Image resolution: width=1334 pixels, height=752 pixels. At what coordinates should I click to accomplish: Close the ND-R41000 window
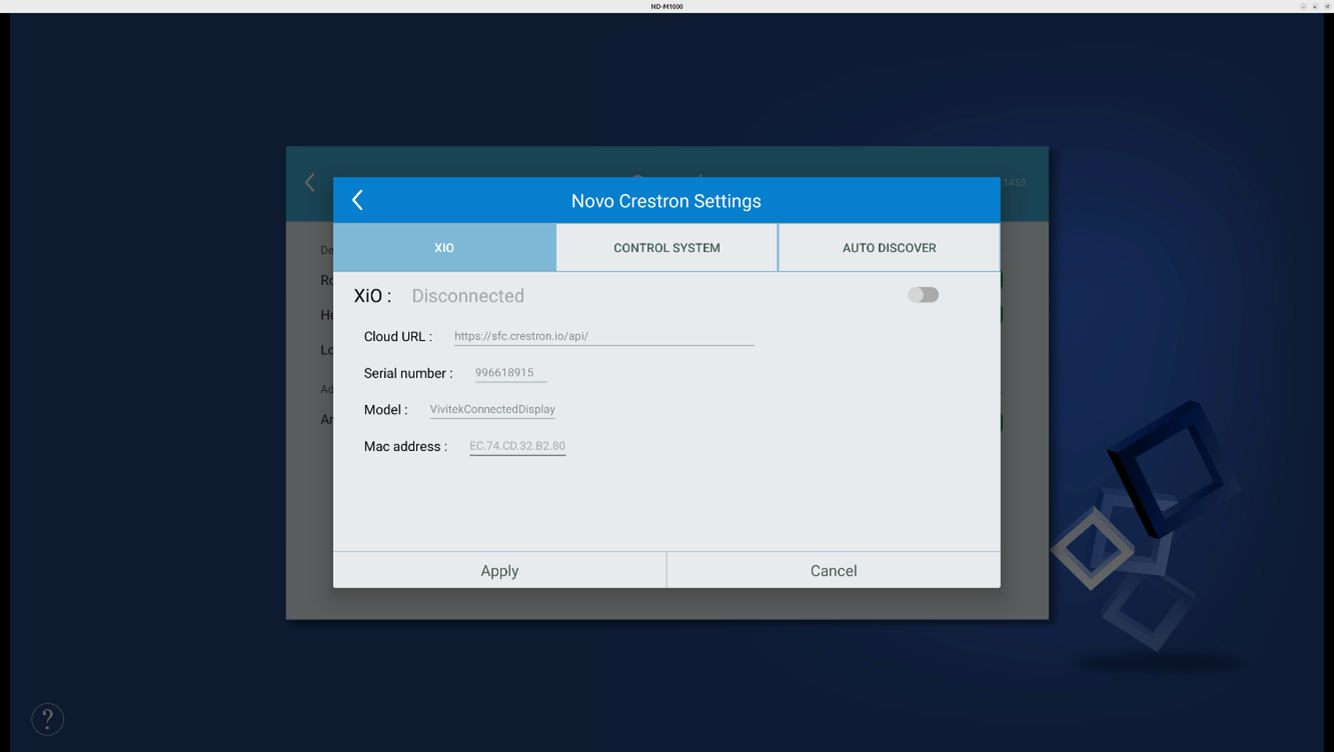(x=1327, y=6)
